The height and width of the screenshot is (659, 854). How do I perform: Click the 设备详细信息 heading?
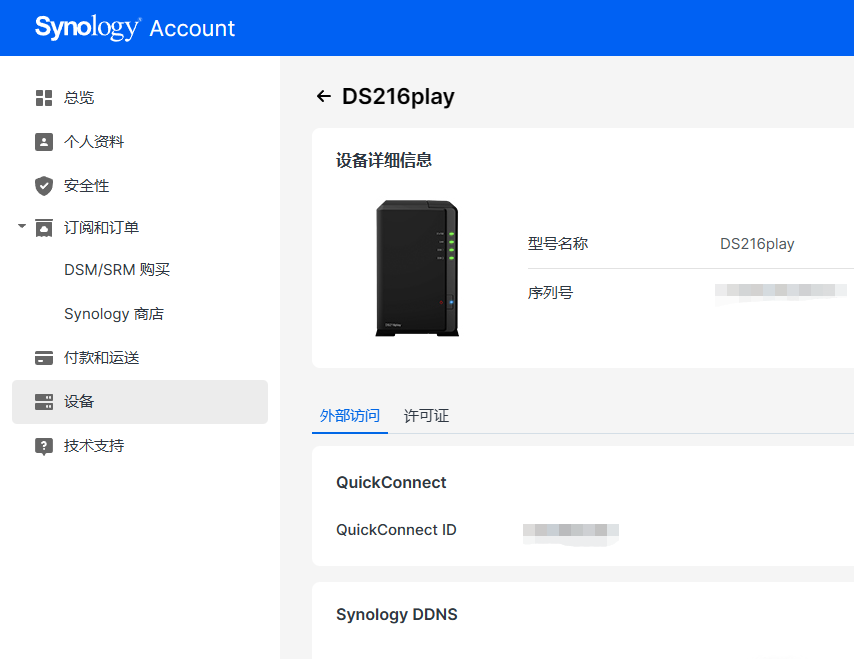tap(383, 160)
